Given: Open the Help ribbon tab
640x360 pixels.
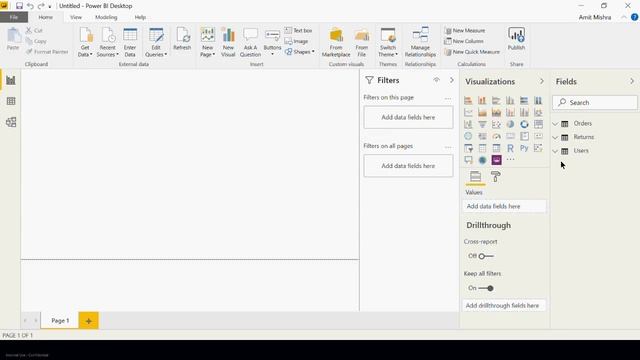Looking at the screenshot, I should [x=140, y=17].
